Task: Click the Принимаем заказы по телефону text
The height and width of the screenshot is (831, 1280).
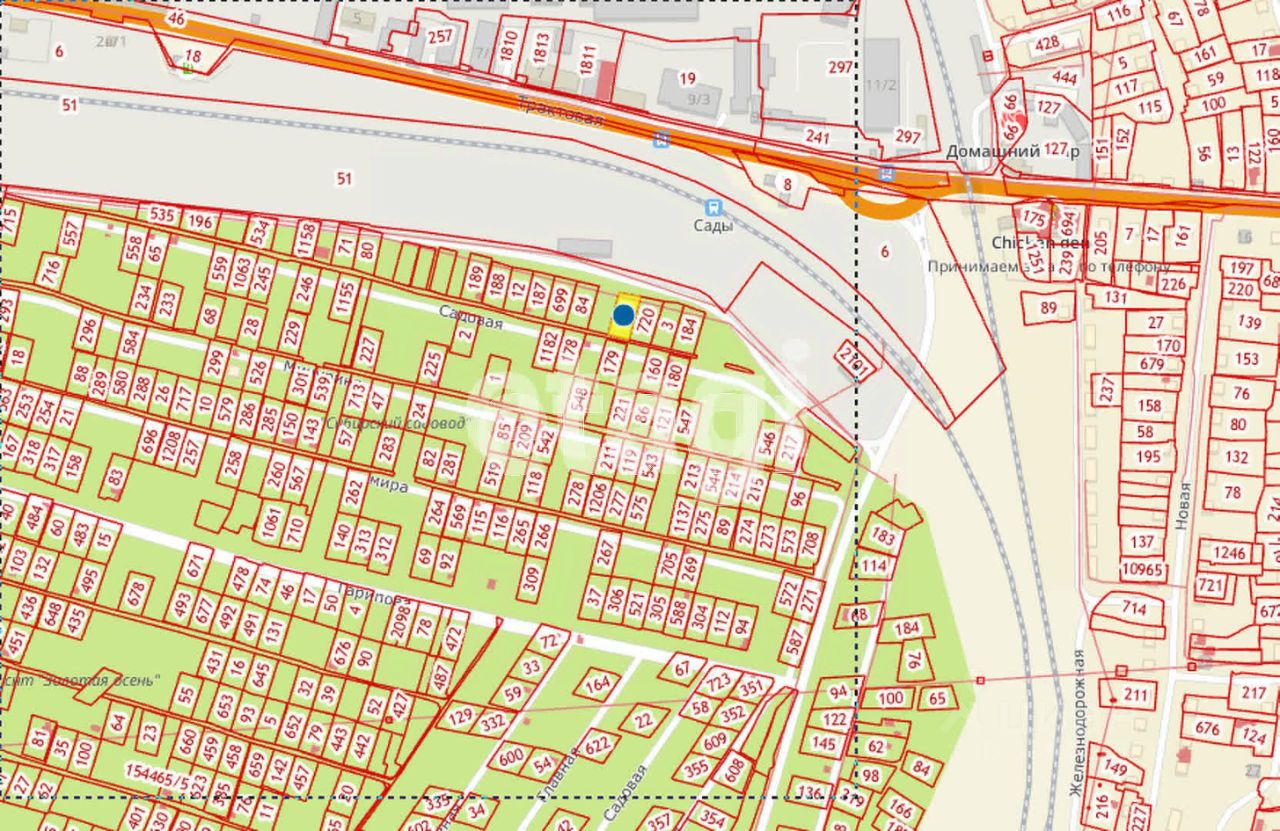Action: pos(1048,267)
